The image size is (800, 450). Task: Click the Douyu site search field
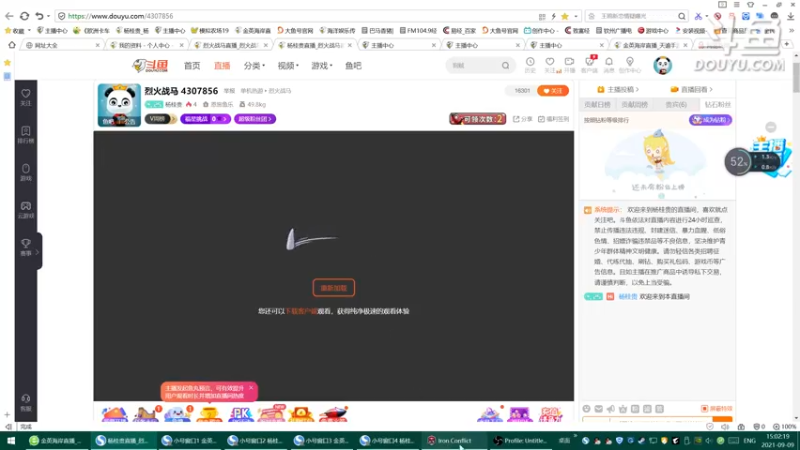[472, 65]
